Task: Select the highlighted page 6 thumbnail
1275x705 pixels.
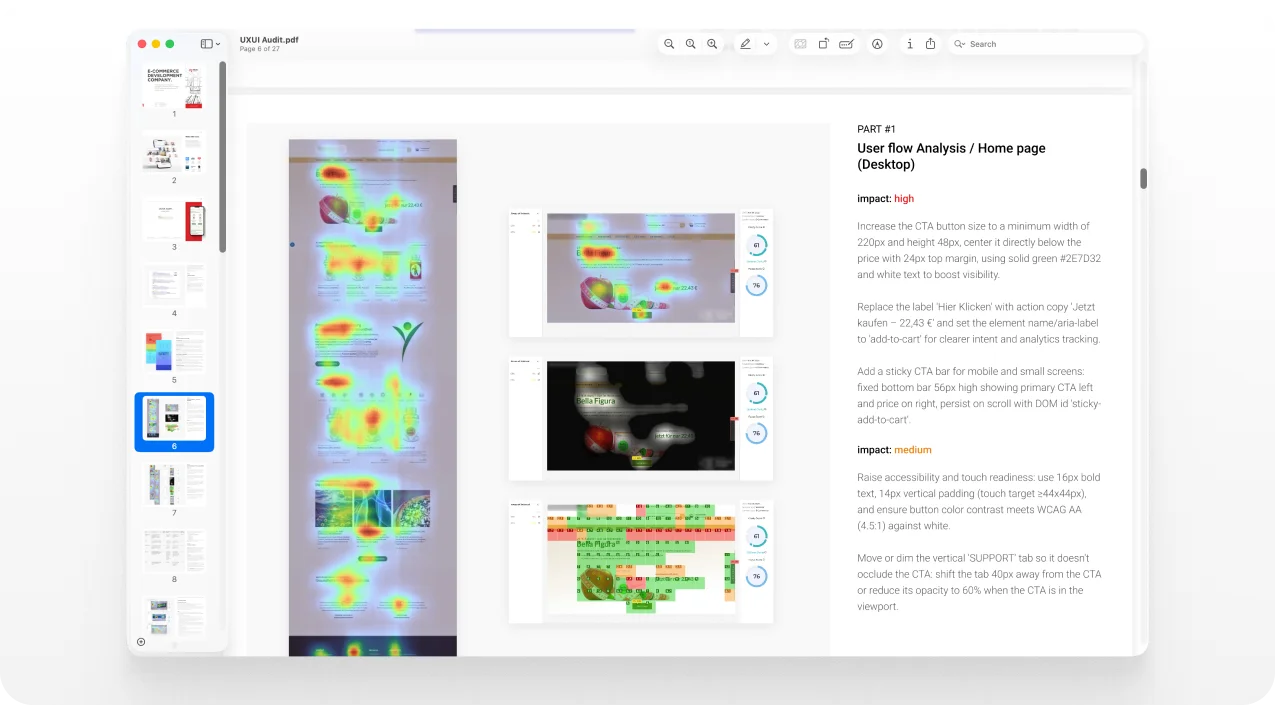Action: pos(174,419)
